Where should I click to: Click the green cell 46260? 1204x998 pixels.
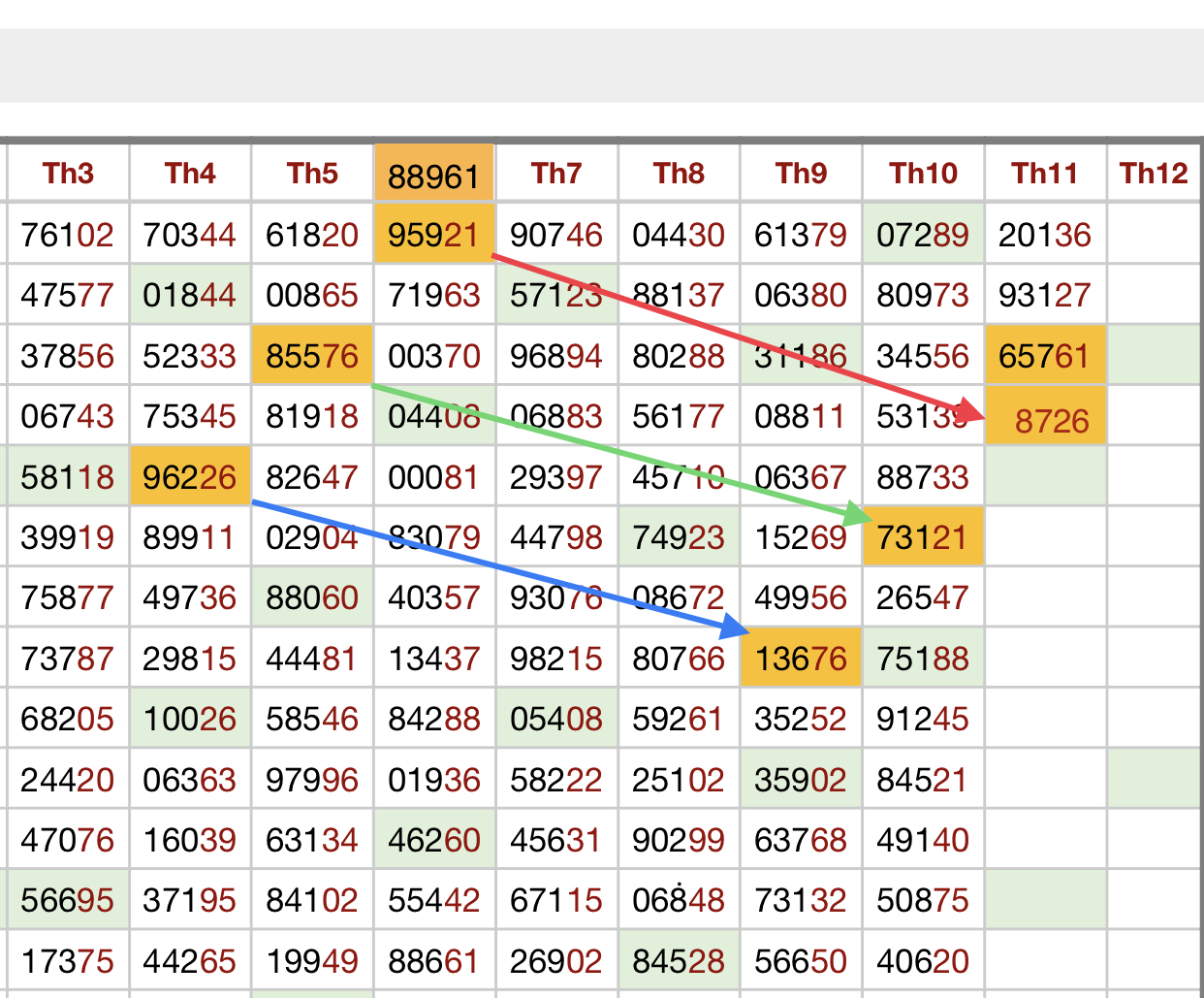coord(434,840)
